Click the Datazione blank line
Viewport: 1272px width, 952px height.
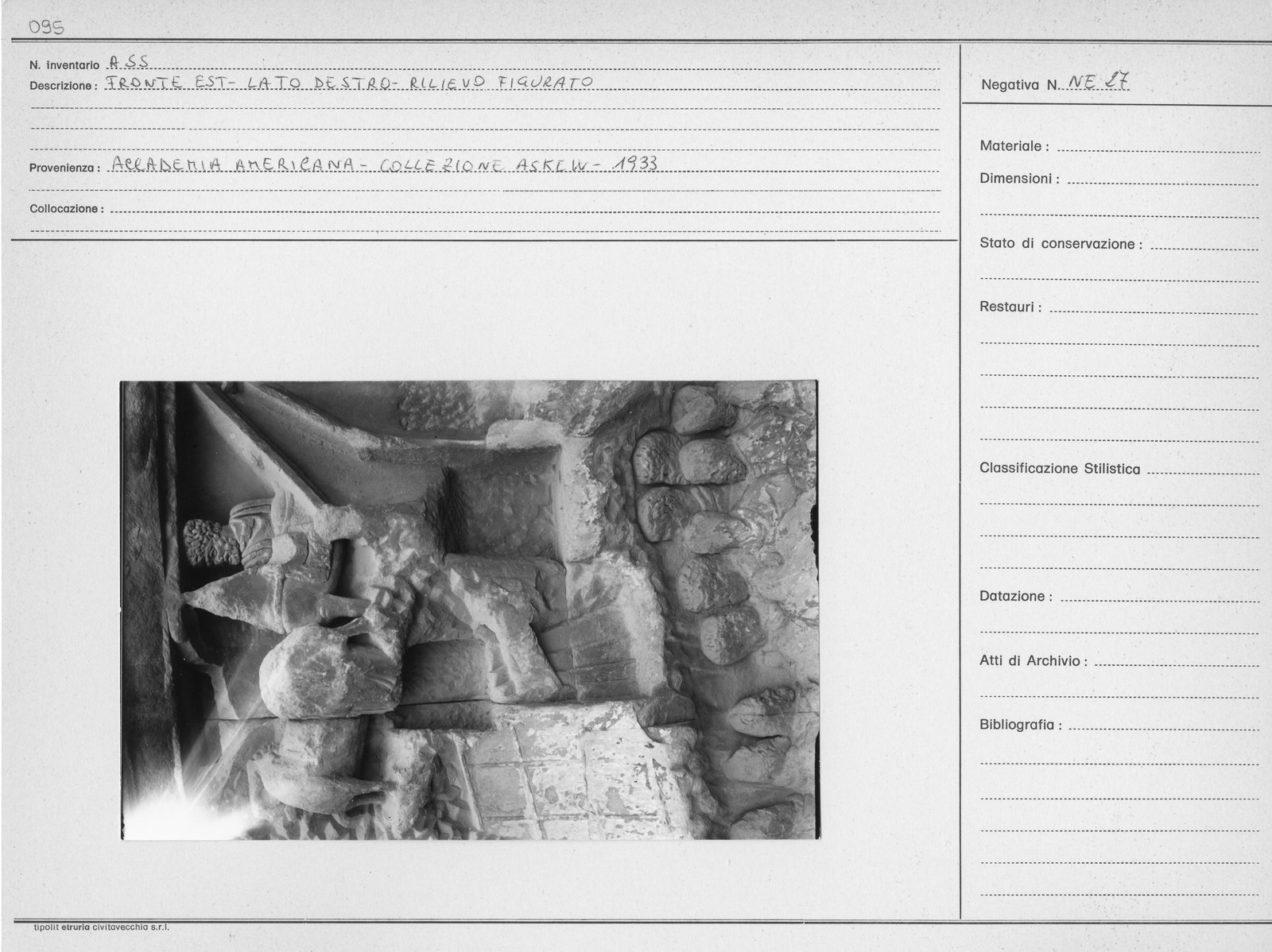pyautogui.click(x=1159, y=597)
